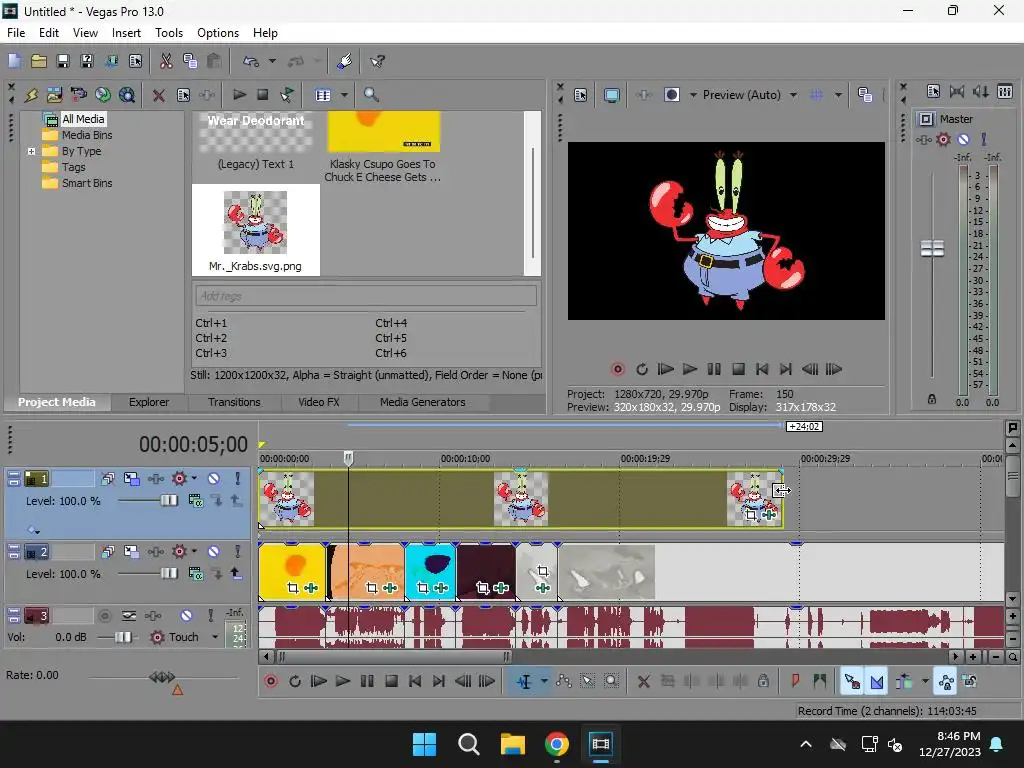Click the New project icon

(14, 61)
